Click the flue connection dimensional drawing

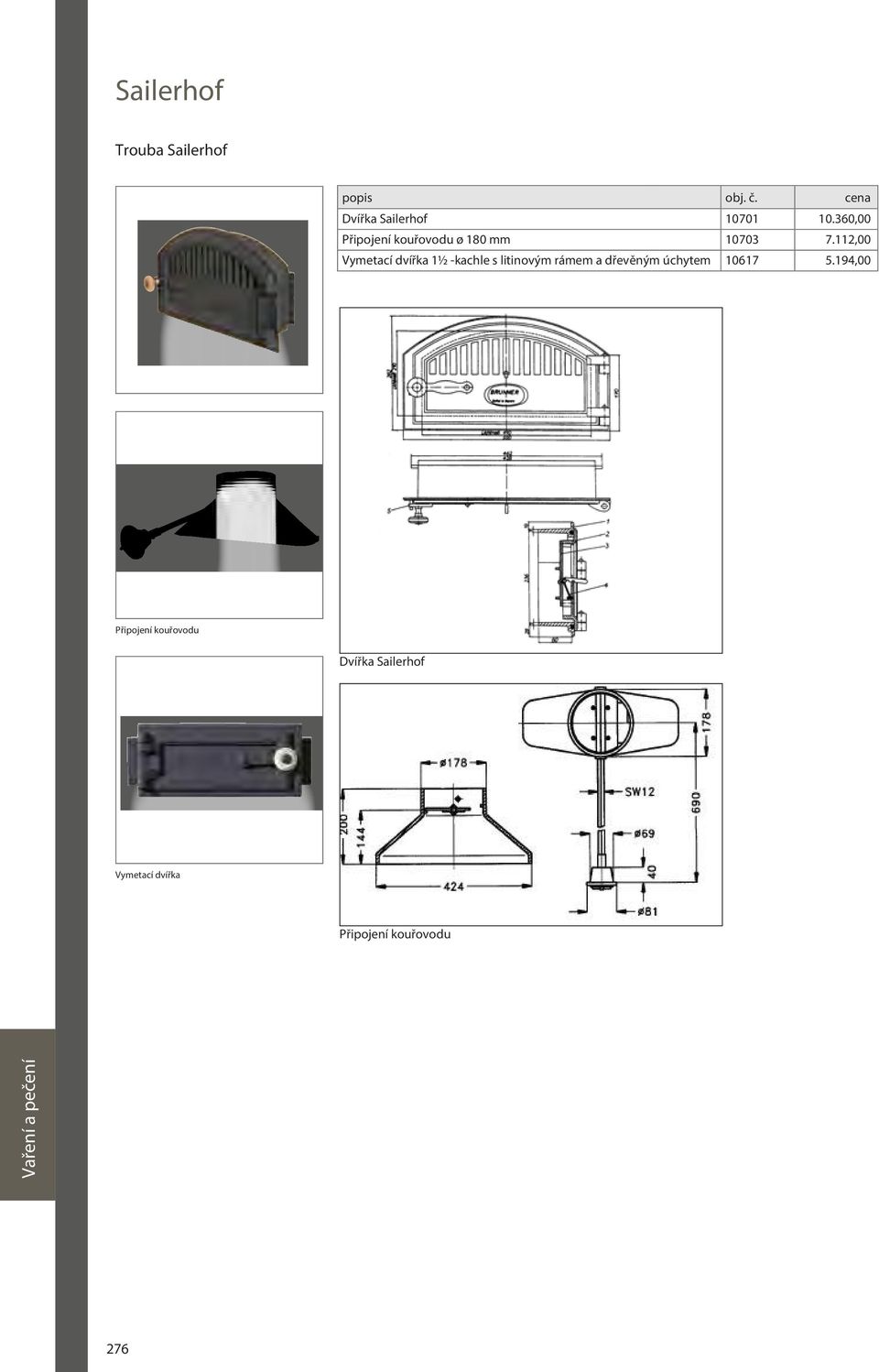point(531,804)
